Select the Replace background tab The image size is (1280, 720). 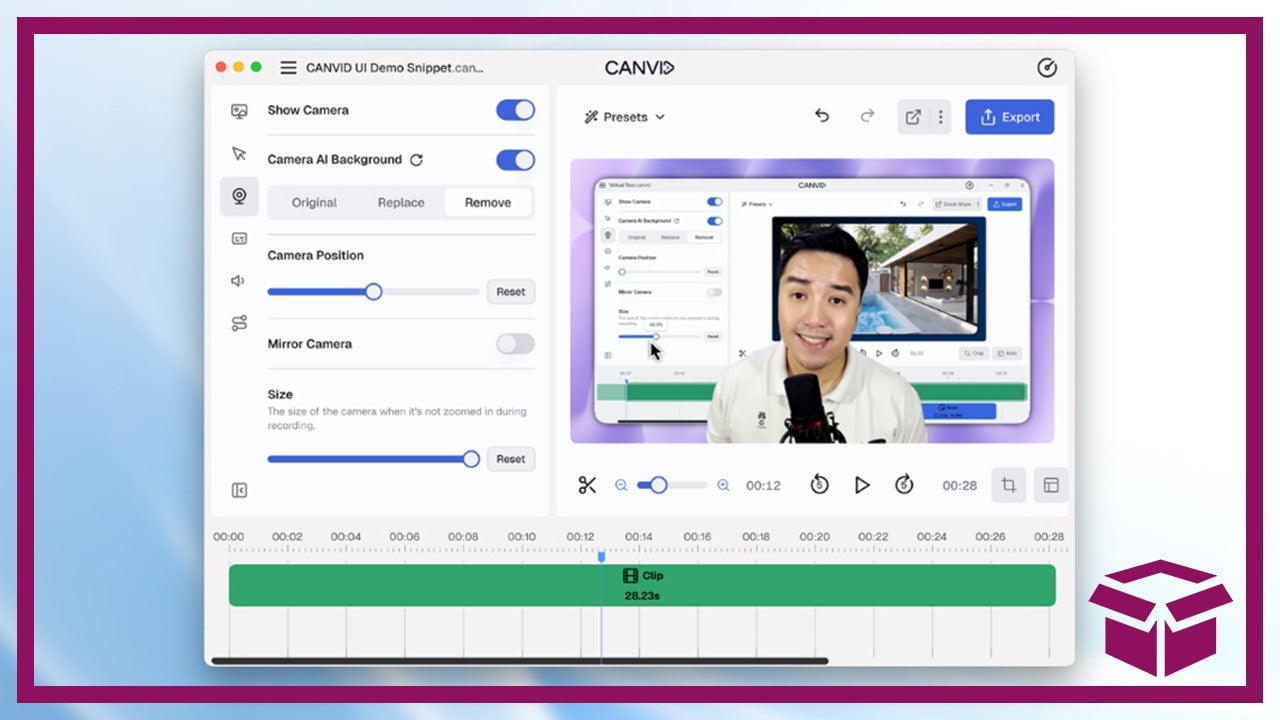pyautogui.click(x=401, y=202)
